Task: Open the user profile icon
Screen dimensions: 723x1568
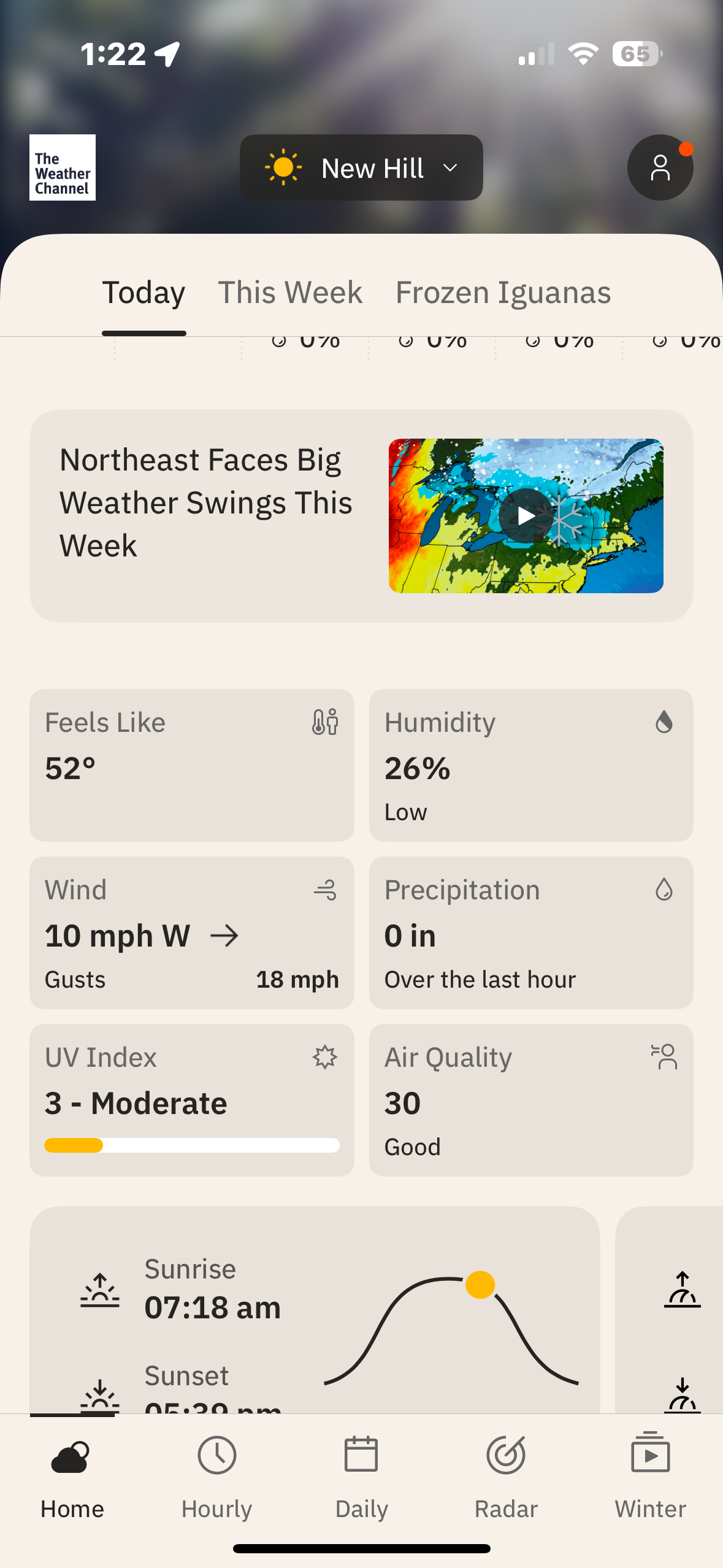Action: coord(660,167)
